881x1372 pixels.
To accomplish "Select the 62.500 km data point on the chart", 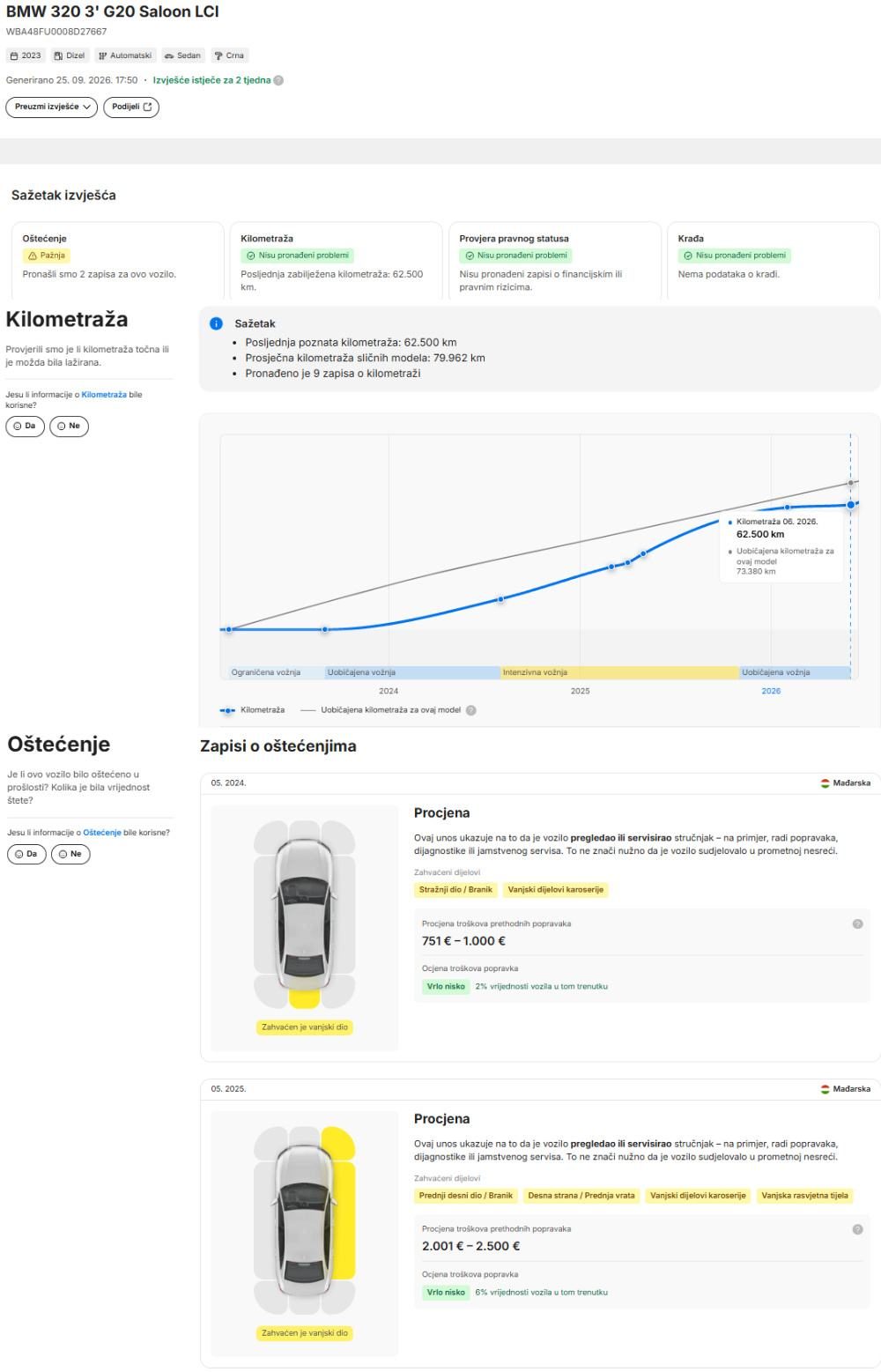I will (x=851, y=505).
